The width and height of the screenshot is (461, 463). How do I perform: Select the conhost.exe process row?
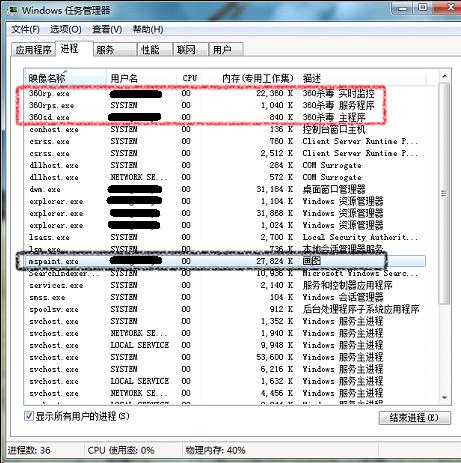[x=225, y=129]
